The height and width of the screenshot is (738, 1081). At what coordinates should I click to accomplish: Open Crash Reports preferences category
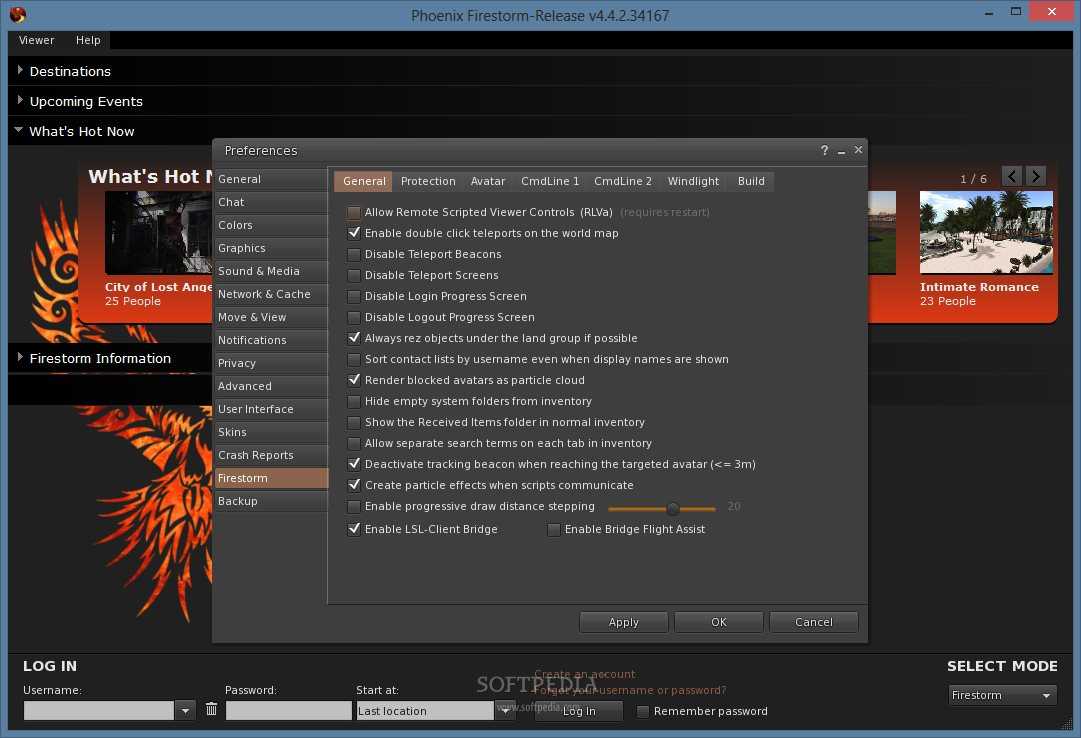point(271,455)
